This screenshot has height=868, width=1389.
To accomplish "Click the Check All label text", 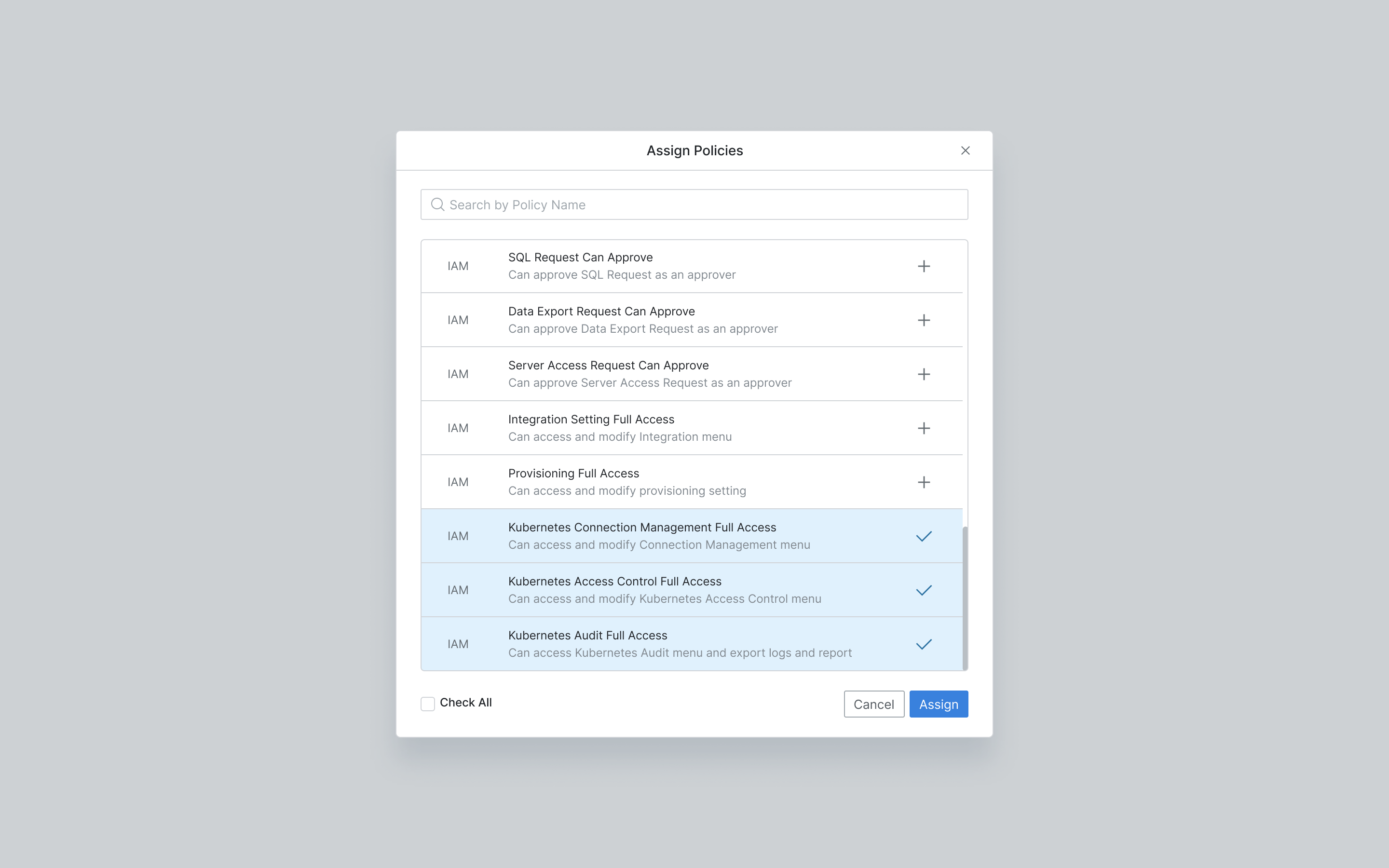I will pos(465,703).
